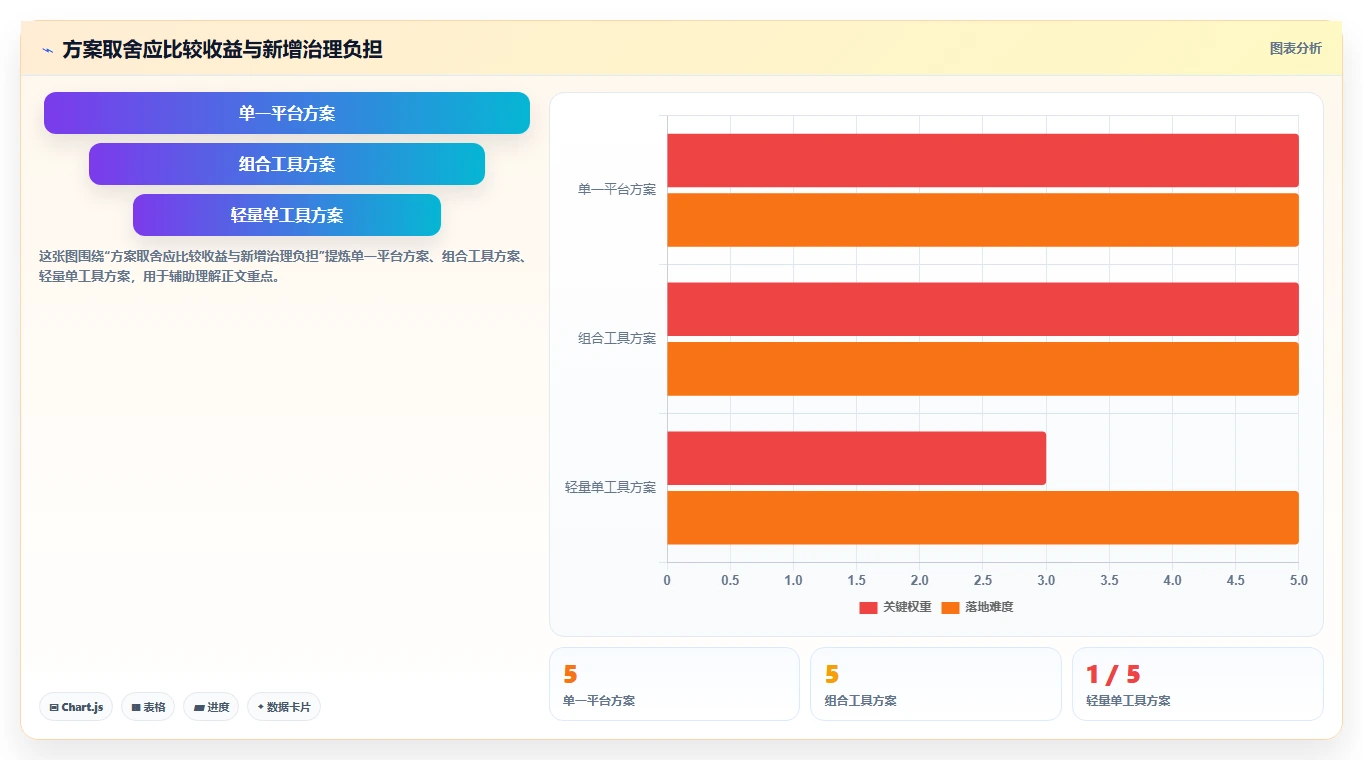Click the data card showing 5 单一平台方案
This screenshot has height=760, width=1363.
[674, 684]
